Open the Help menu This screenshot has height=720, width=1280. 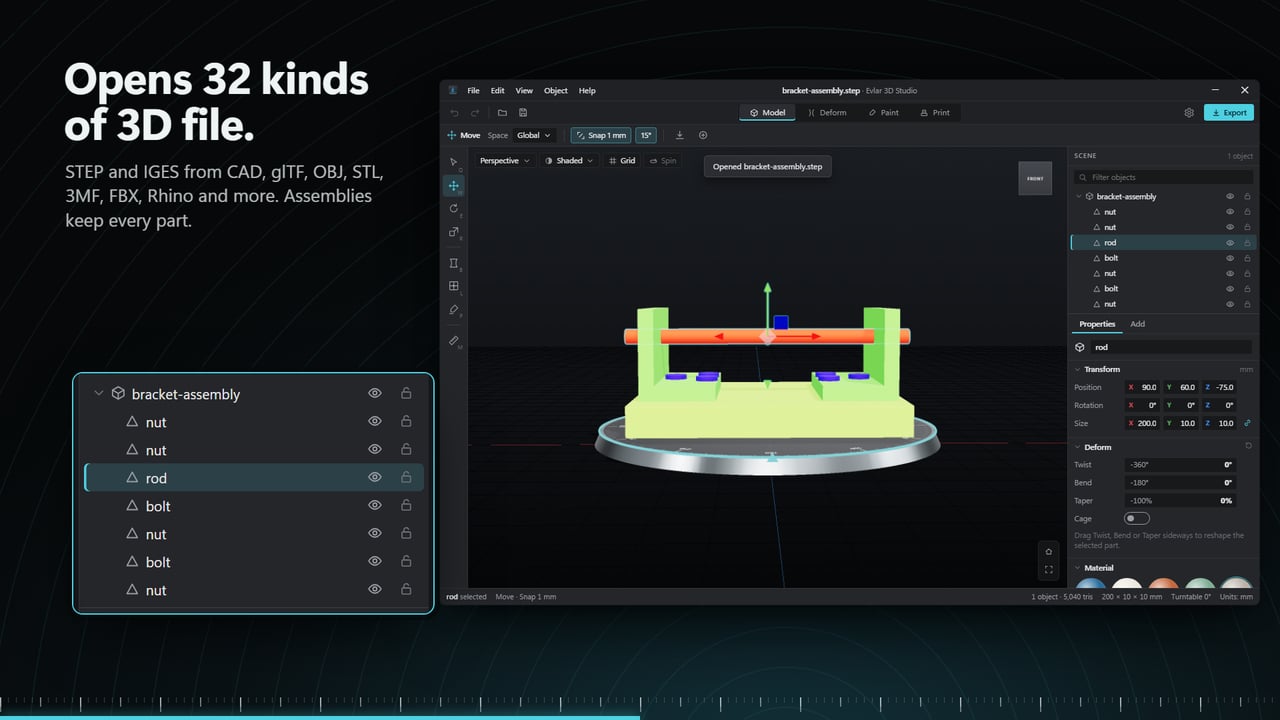[x=587, y=90]
